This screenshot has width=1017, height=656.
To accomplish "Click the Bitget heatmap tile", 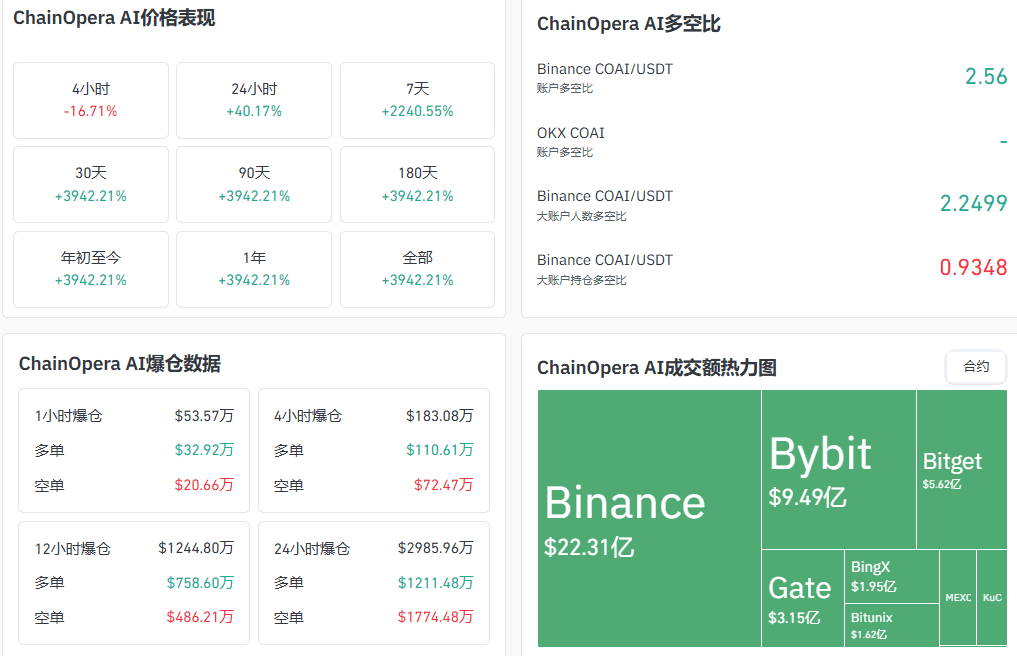I will pyautogui.click(x=961, y=469).
